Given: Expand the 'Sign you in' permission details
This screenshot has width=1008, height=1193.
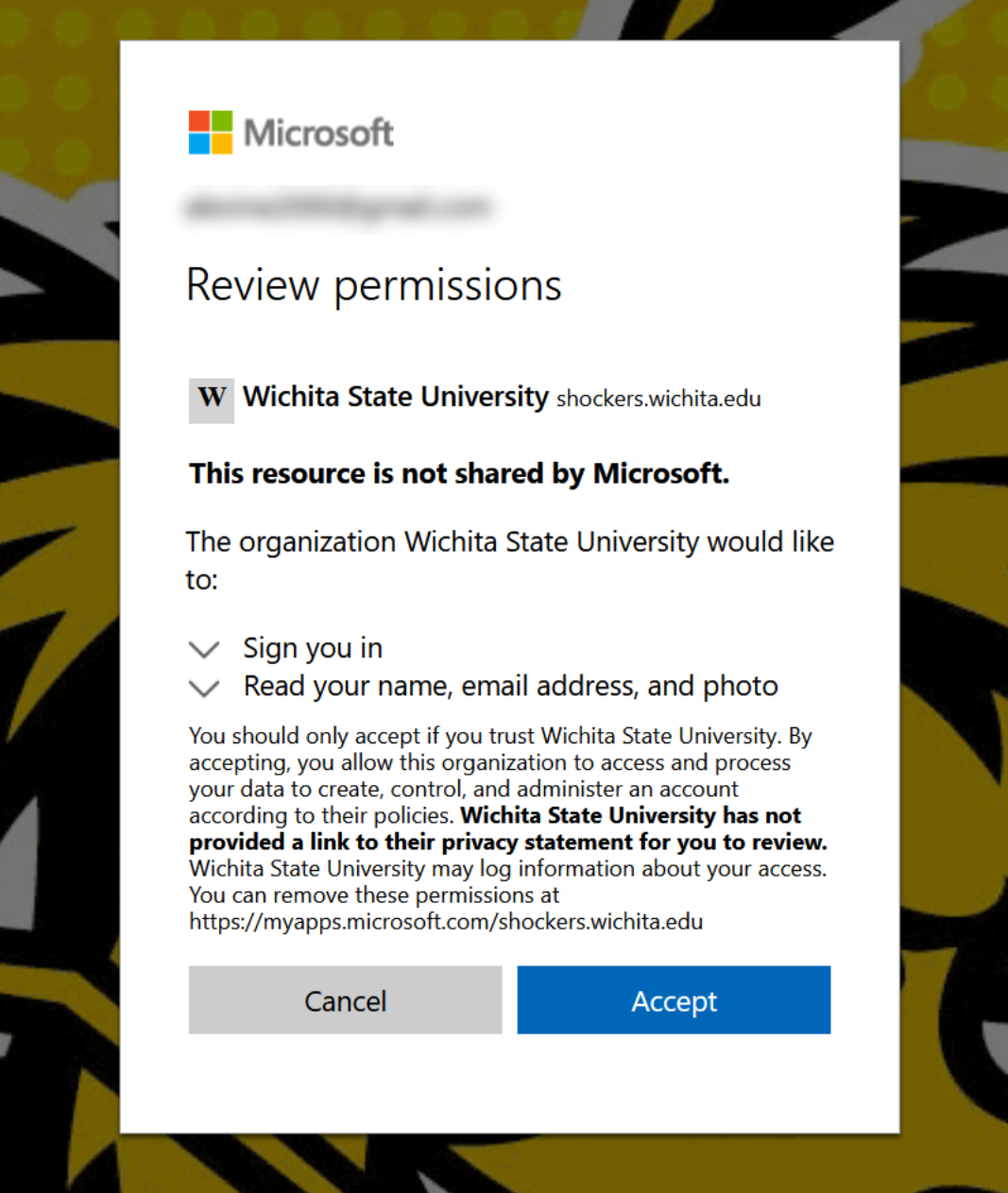Looking at the screenshot, I should pos(203,649).
